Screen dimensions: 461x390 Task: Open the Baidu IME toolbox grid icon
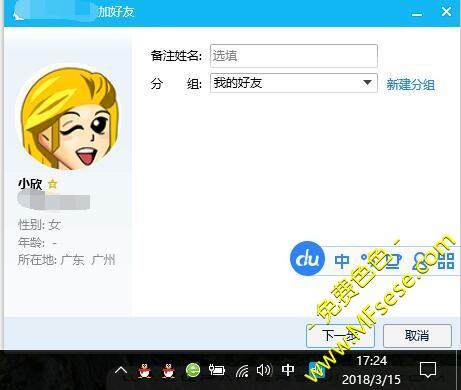[x=446, y=261]
